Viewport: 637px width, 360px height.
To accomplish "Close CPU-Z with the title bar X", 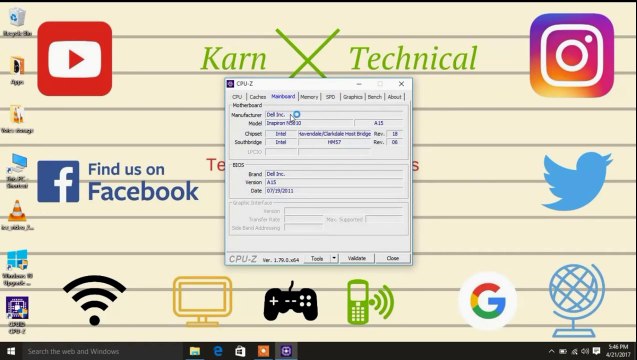I will (x=401, y=84).
